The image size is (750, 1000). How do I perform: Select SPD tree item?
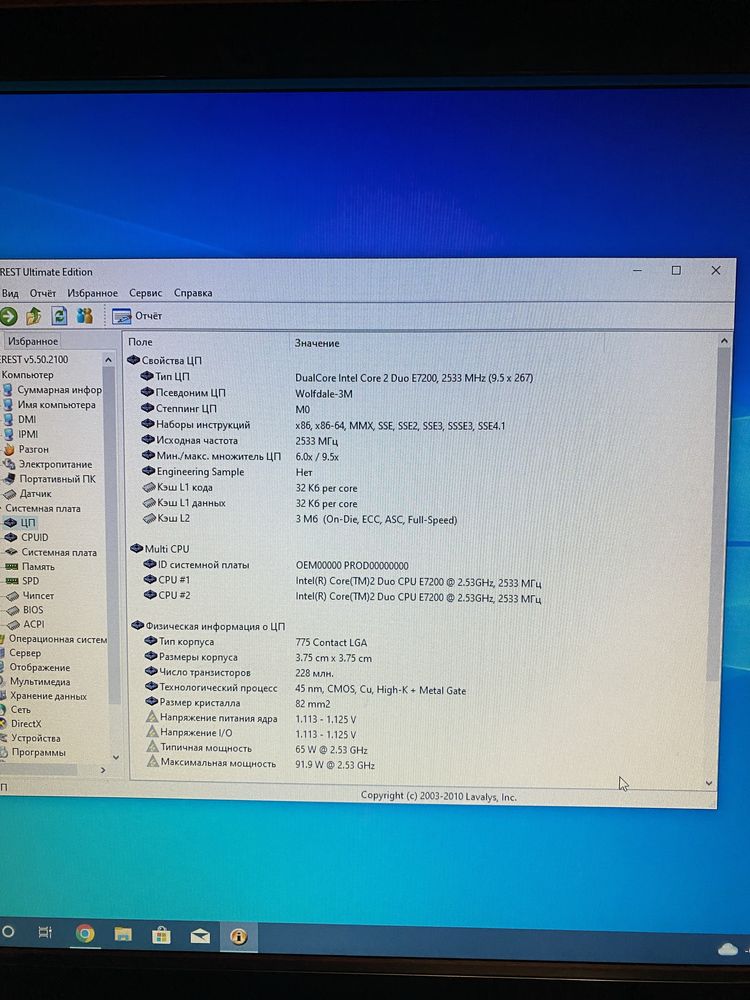tap(22, 581)
